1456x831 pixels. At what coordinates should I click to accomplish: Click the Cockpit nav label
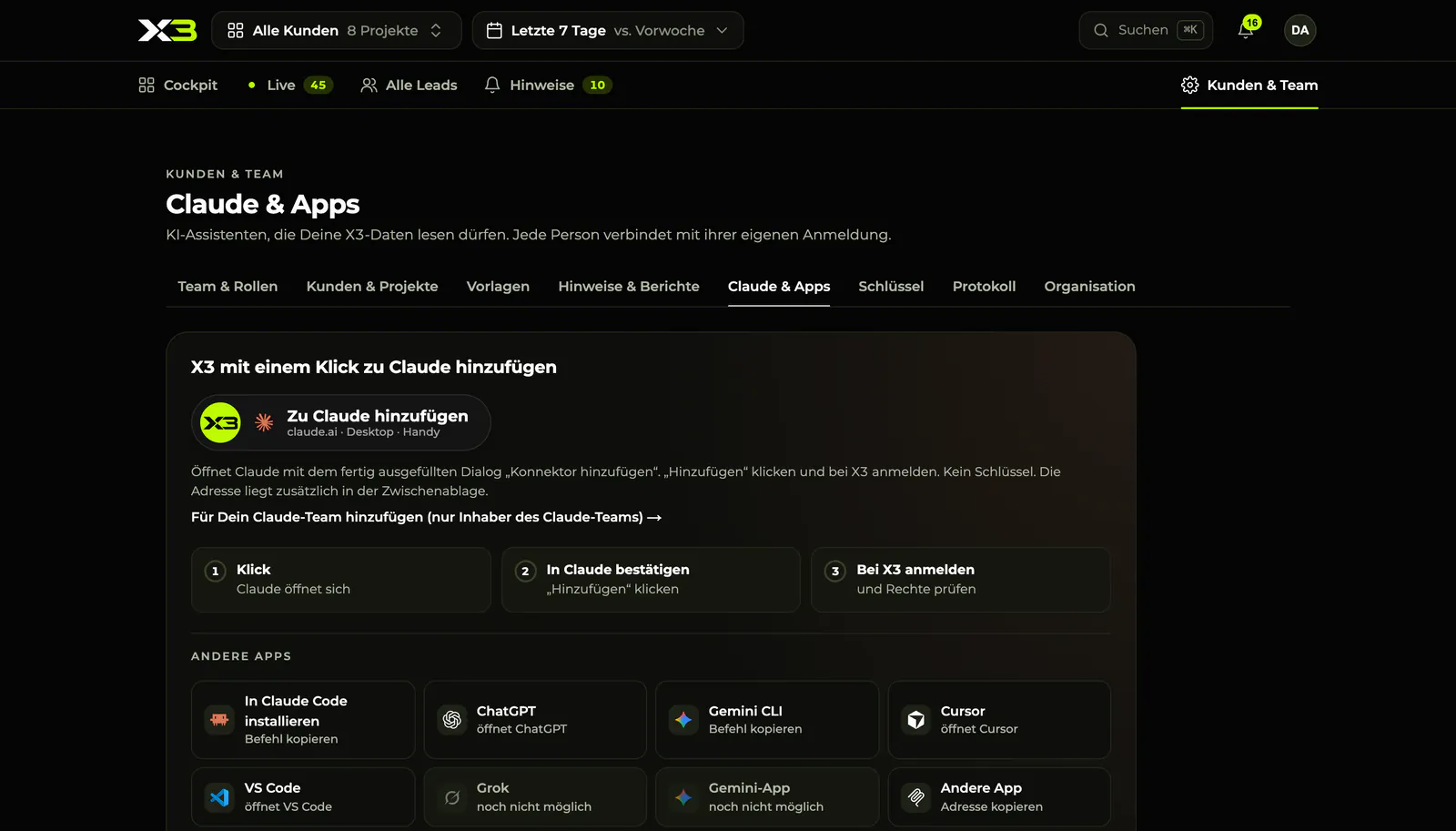pyautogui.click(x=190, y=85)
